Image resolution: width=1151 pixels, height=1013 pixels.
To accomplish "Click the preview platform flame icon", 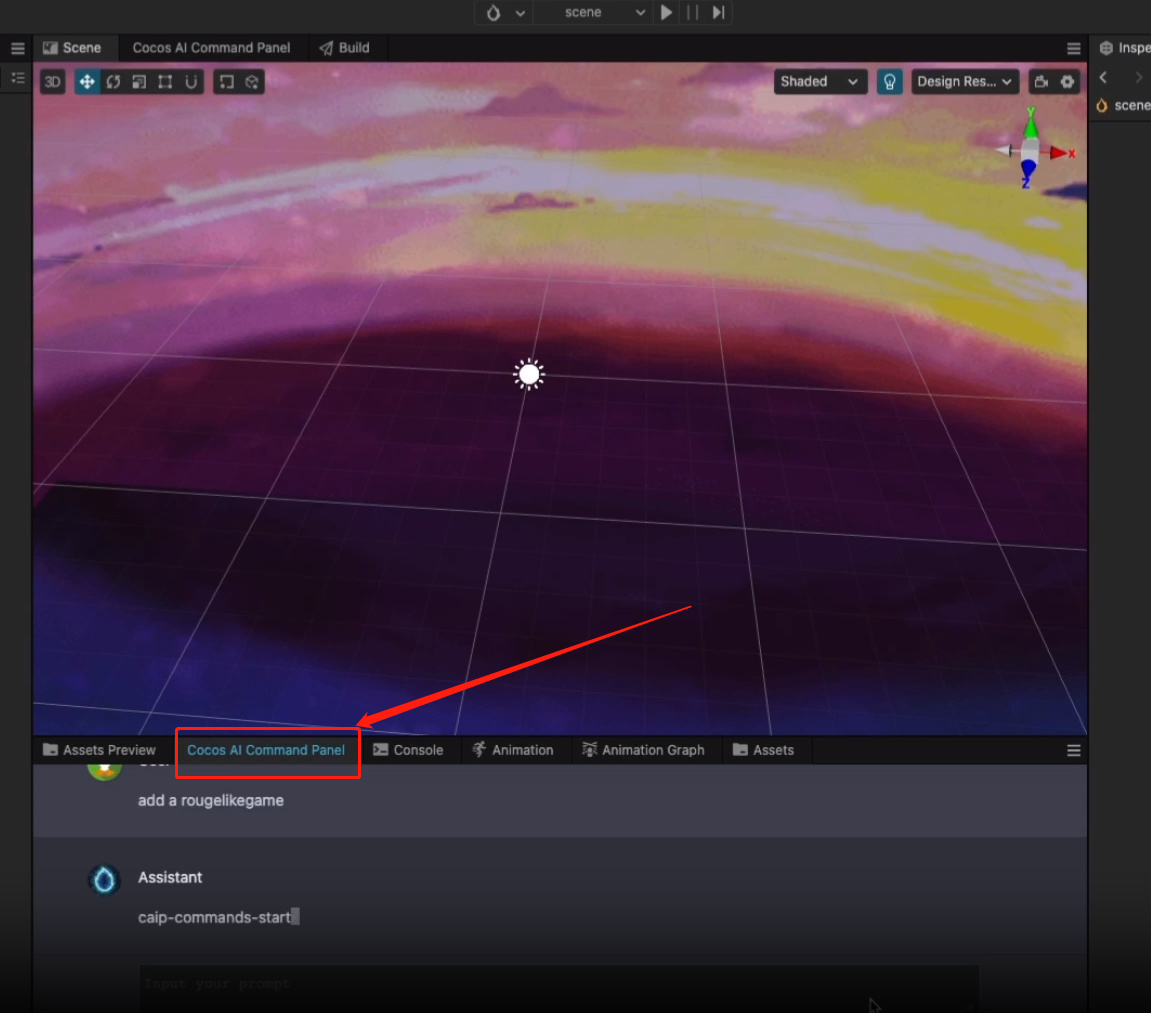I will click(x=494, y=12).
